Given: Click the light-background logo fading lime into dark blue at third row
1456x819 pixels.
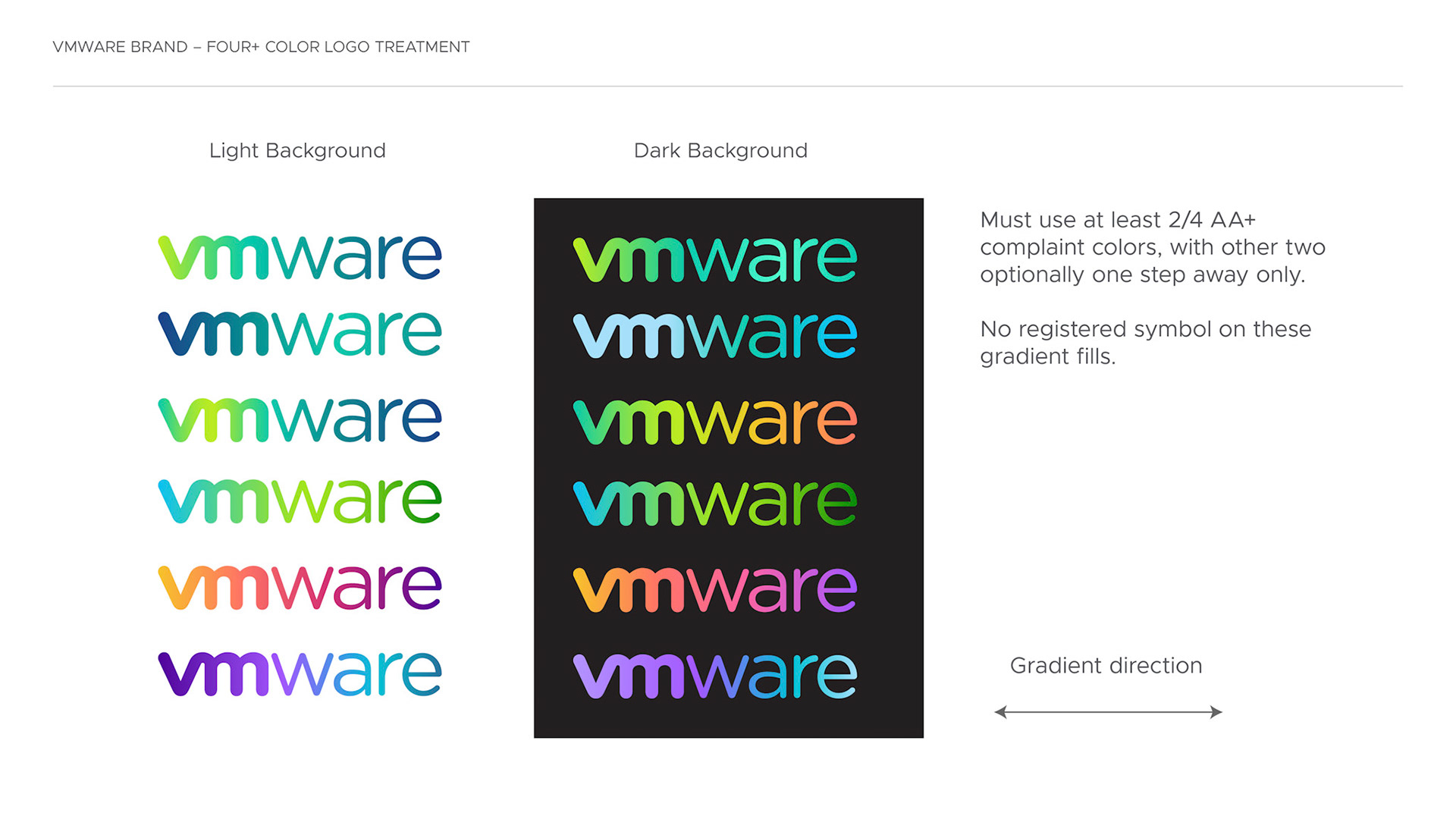Looking at the screenshot, I should point(300,420).
